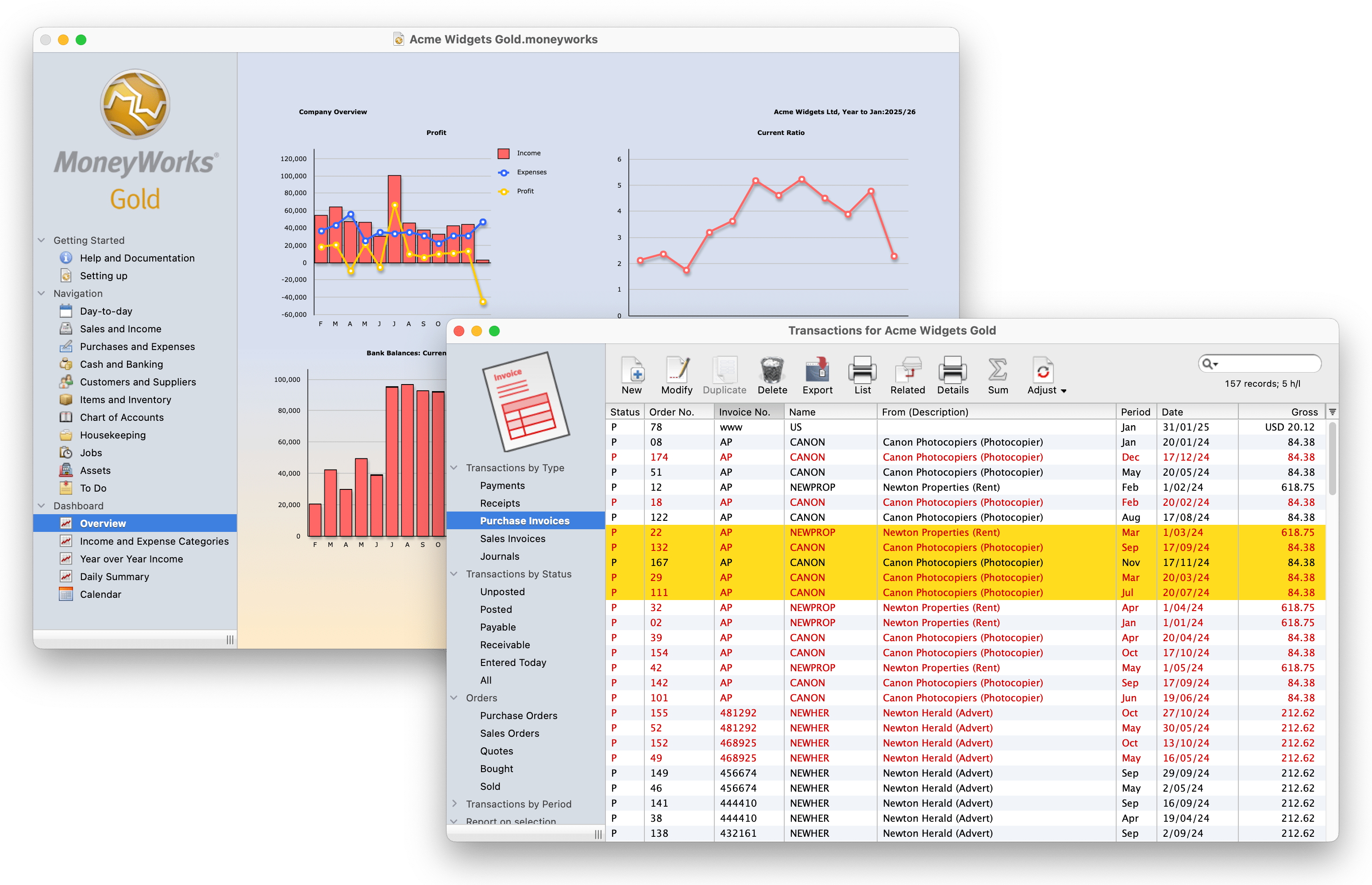This screenshot has width=1372, height=885.
Task: Sort by the Order No. column header
Action: click(x=679, y=412)
